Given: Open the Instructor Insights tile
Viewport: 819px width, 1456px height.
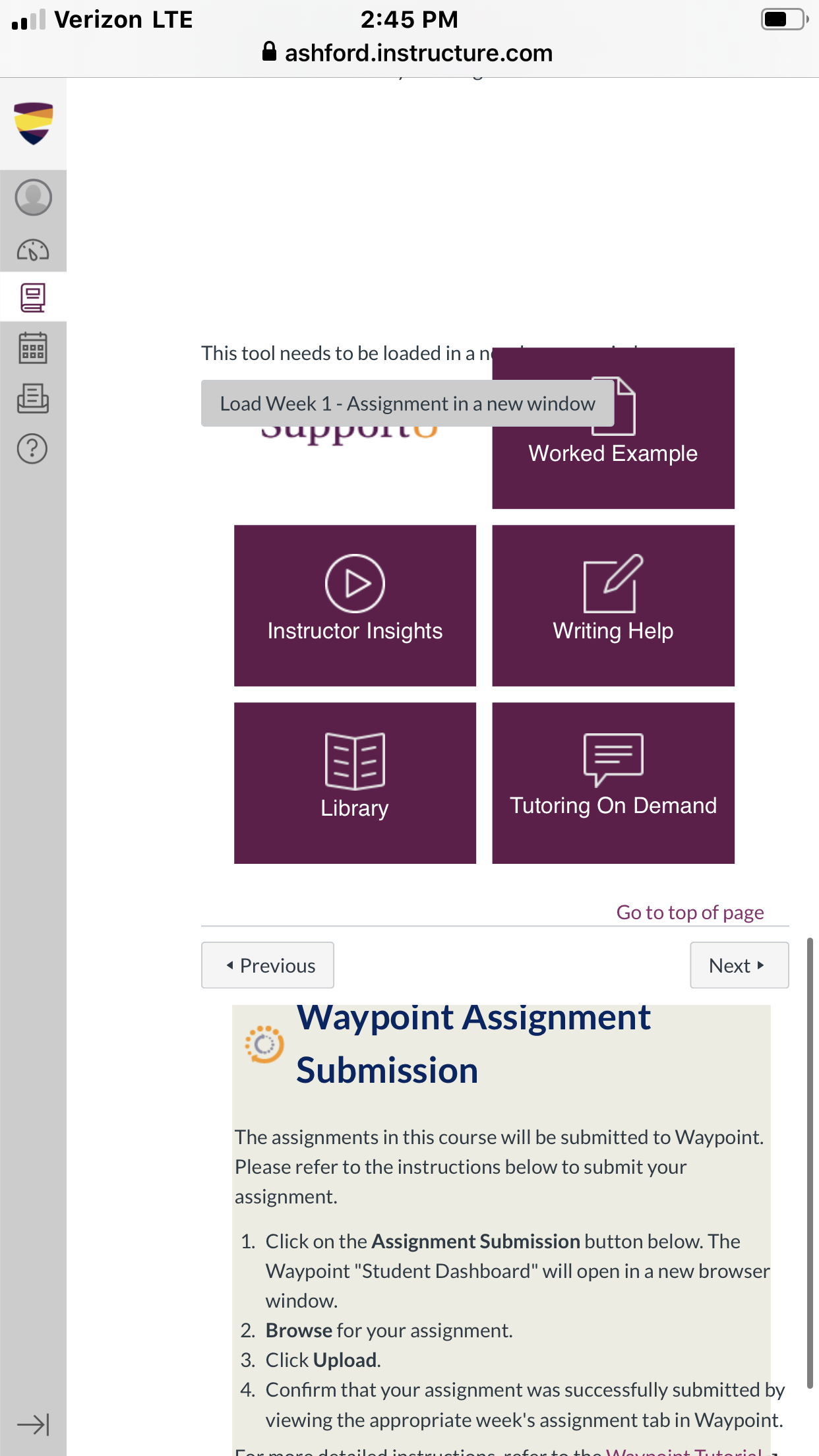Looking at the screenshot, I should tap(355, 605).
